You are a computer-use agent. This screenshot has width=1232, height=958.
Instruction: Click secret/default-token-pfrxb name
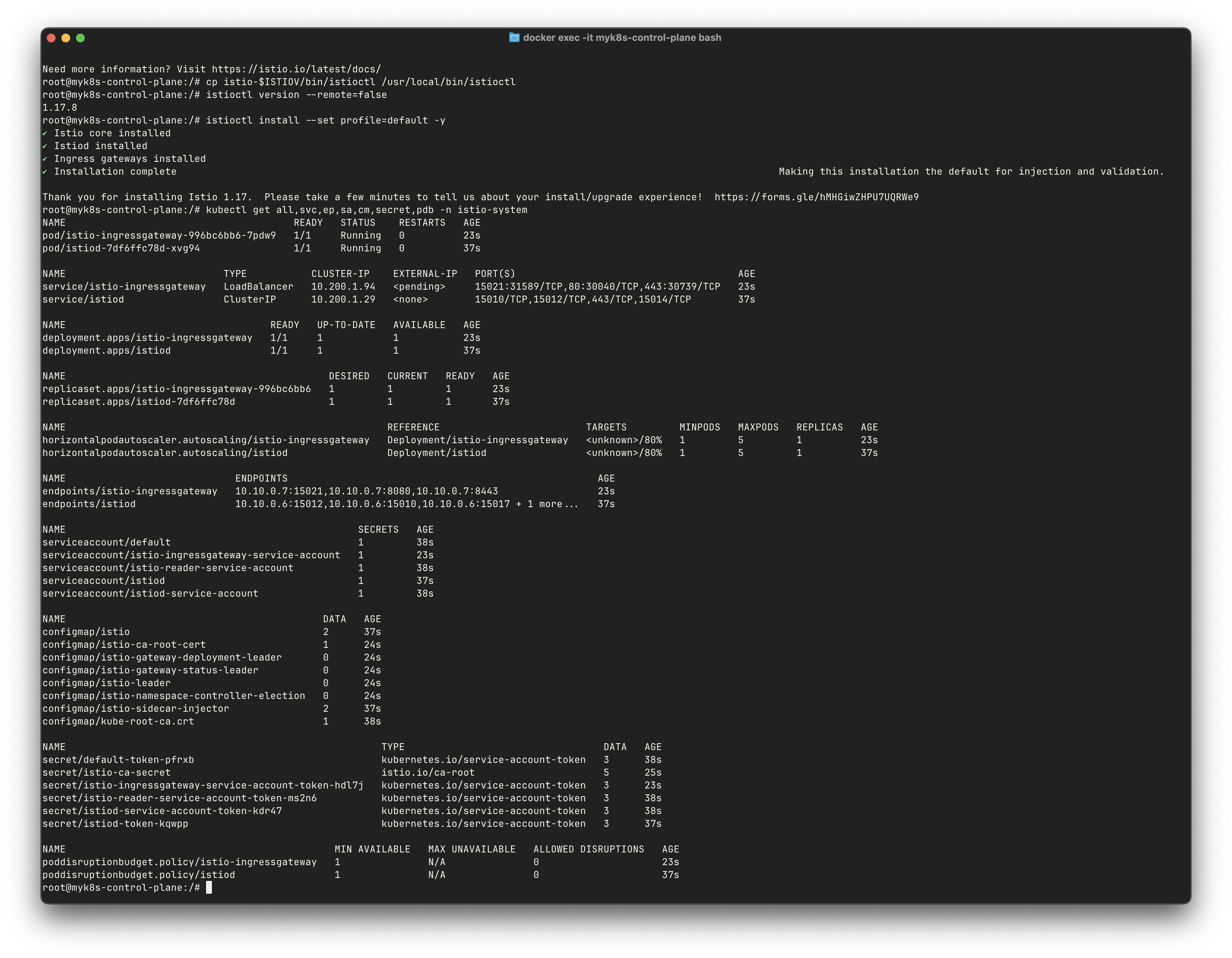pyautogui.click(x=118, y=759)
